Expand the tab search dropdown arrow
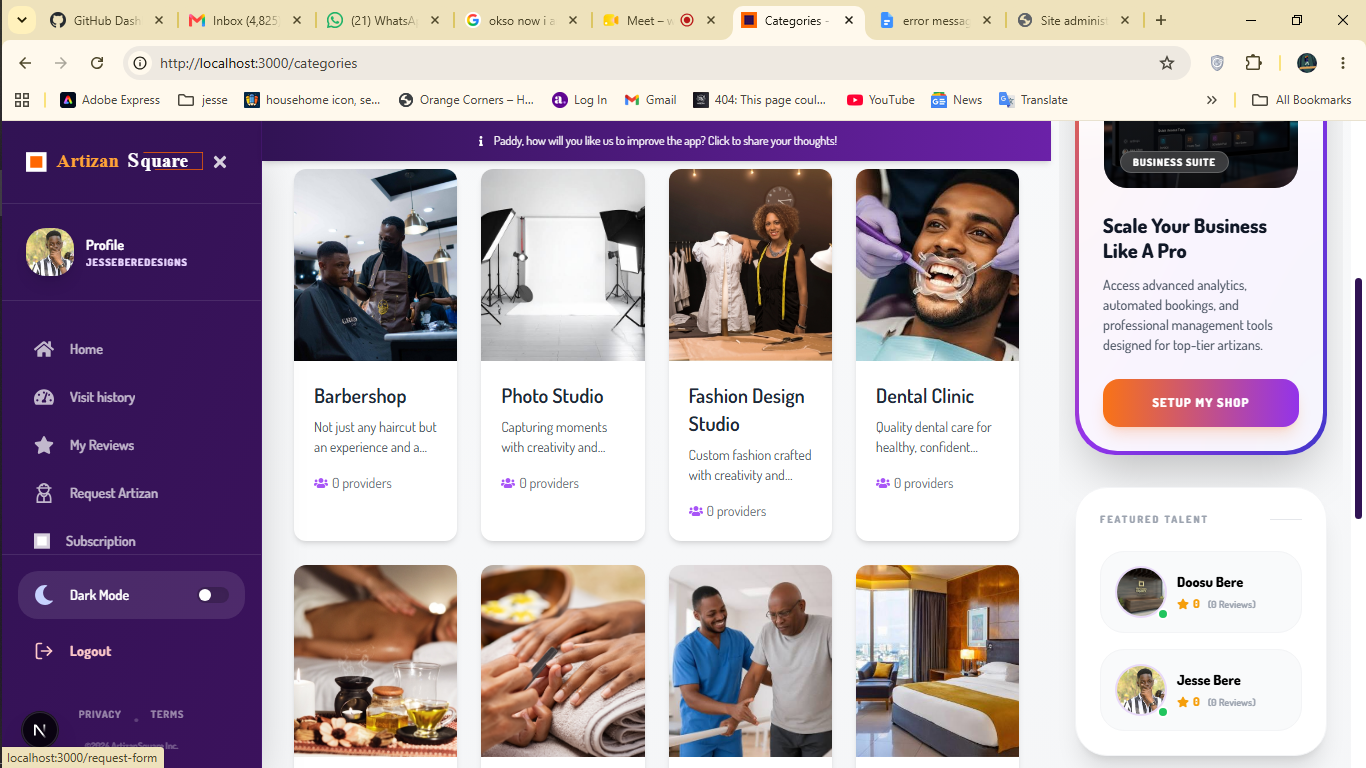 tap(20, 20)
